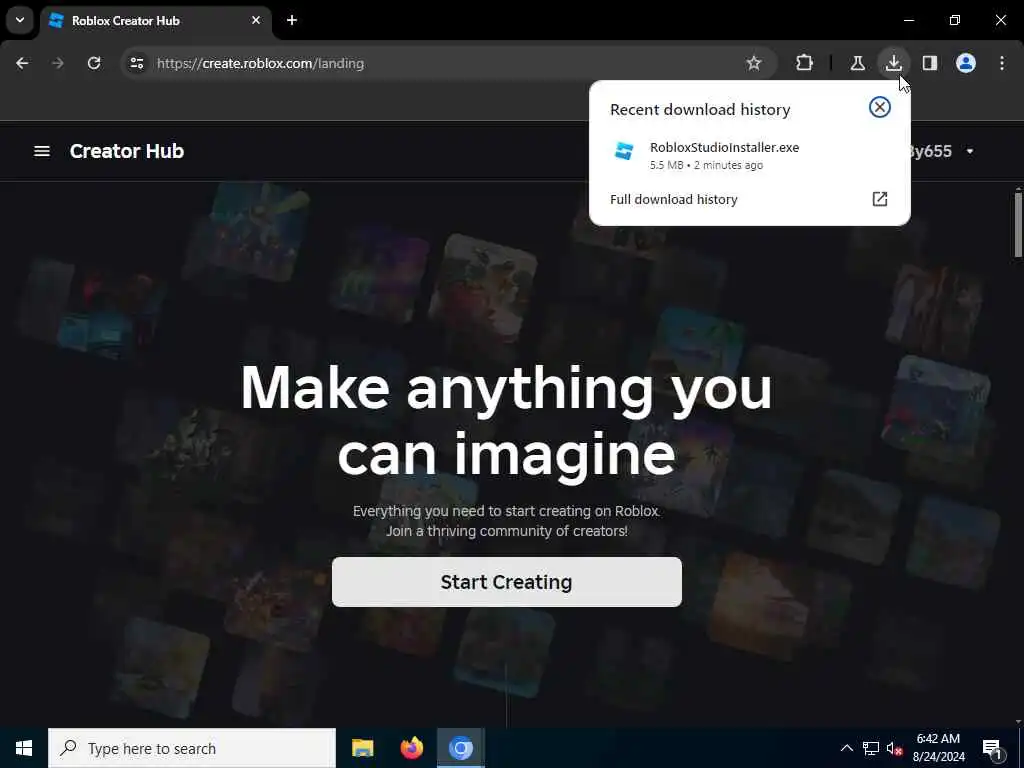Open Chrome Labs flask icon
The height and width of the screenshot is (768, 1024).
[857, 63]
